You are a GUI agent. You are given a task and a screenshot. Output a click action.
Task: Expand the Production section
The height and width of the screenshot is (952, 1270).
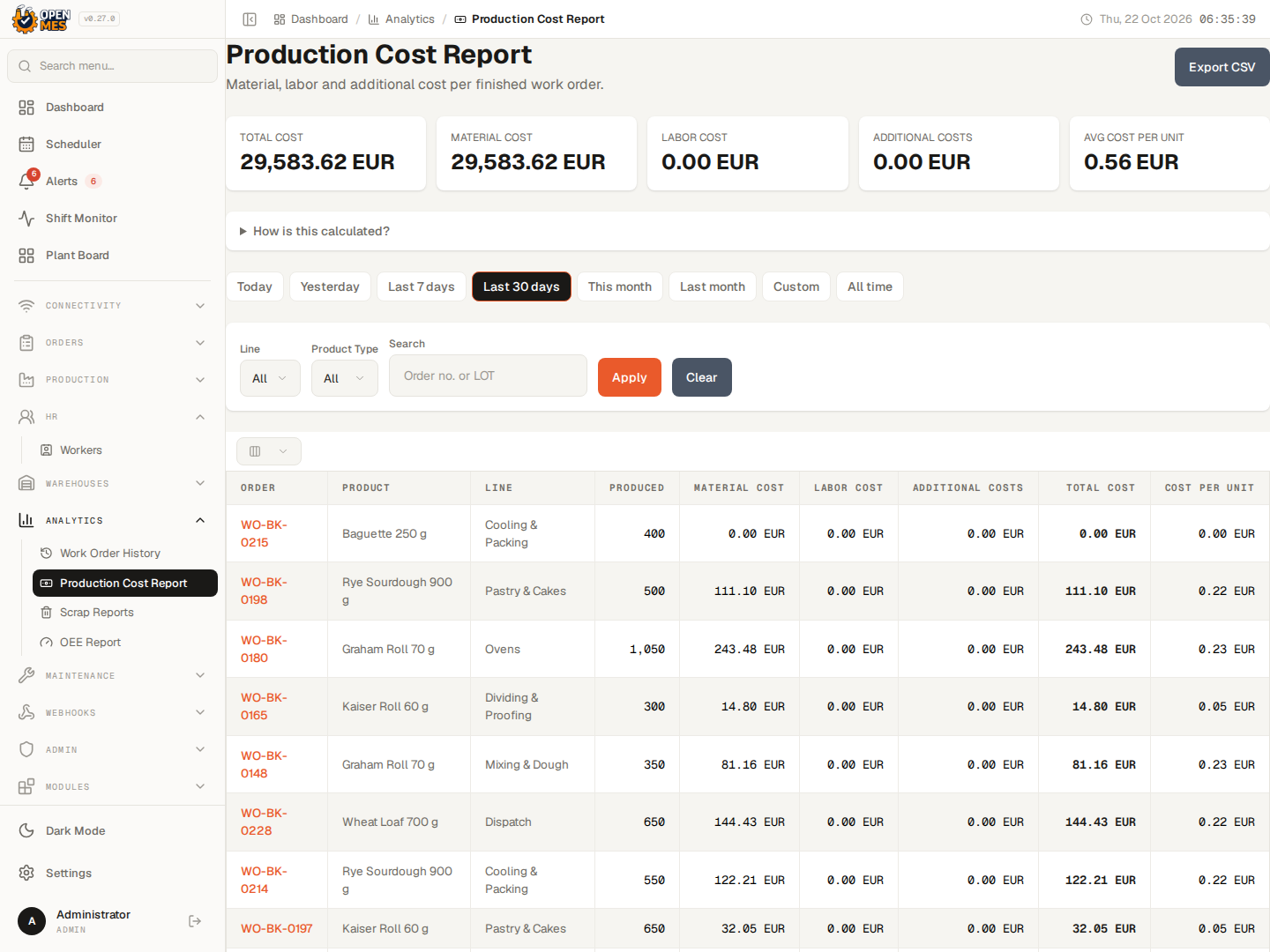[112, 380]
